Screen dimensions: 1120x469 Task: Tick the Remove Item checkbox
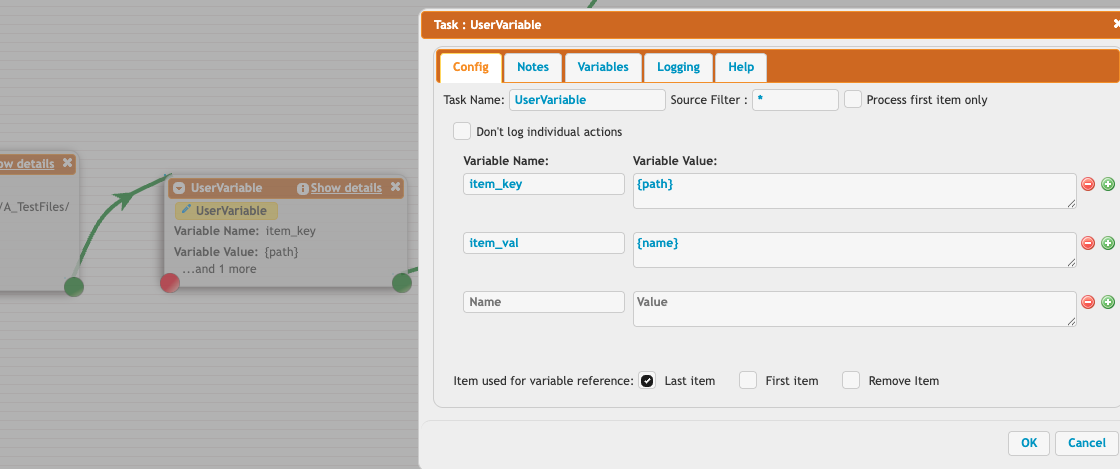pyautogui.click(x=851, y=381)
